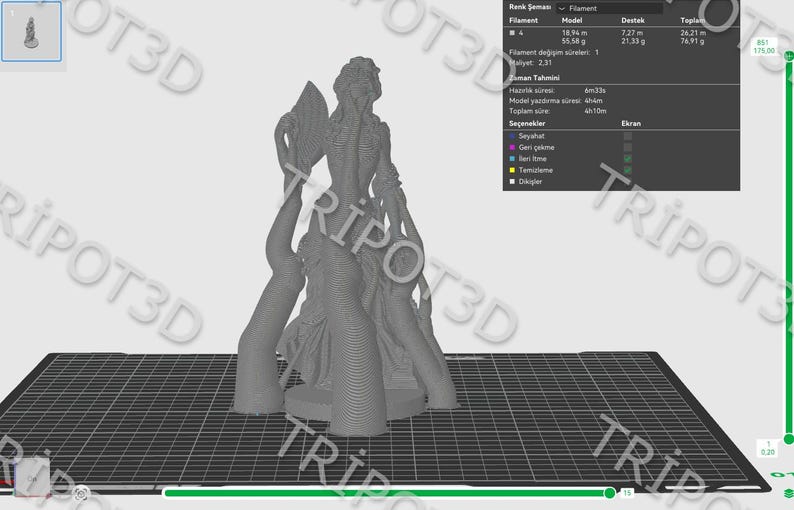Viewport: 794px width, 510px height.
Task: Click the Dikişler option label
Action: click(530, 181)
